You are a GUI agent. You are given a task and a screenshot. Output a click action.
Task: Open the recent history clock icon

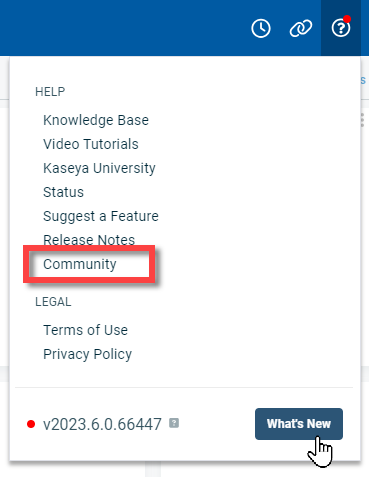pyautogui.click(x=261, y=28)
